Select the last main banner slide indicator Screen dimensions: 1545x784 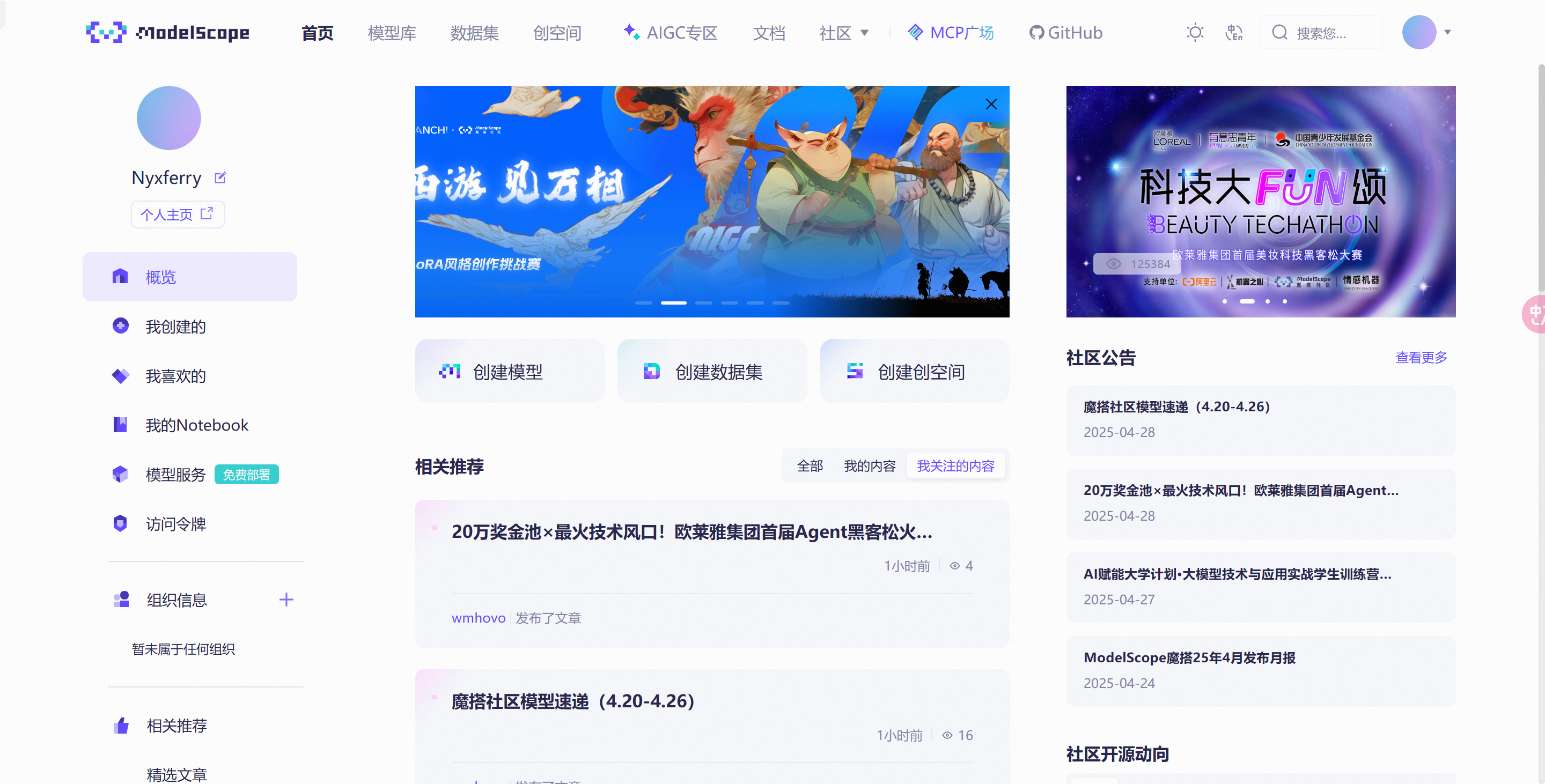click(x=781, y=302)
